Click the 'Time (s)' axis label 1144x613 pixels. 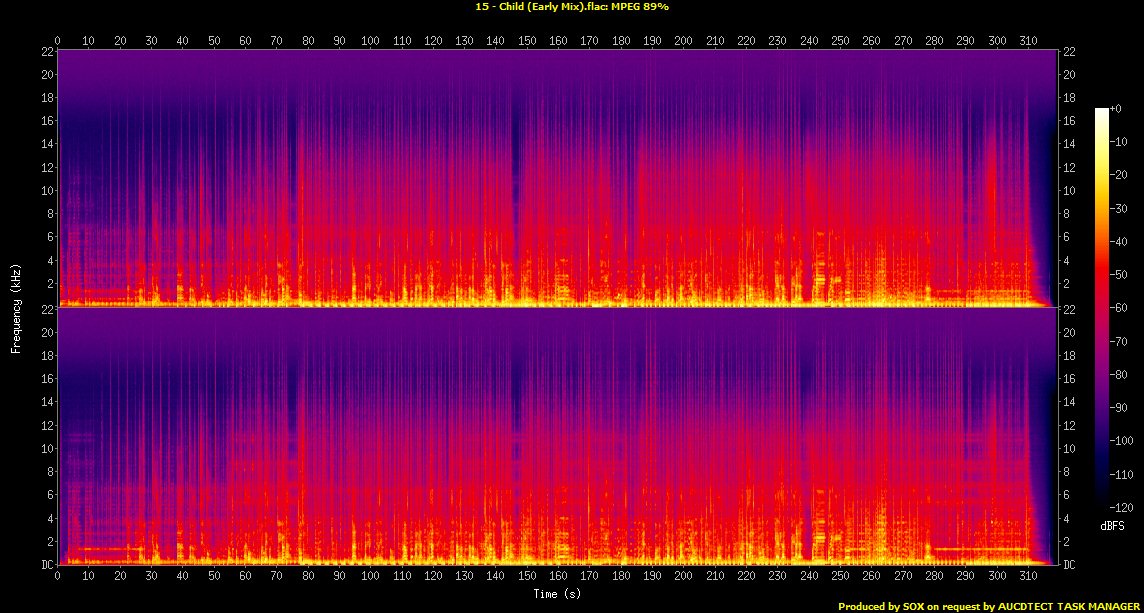557,595
